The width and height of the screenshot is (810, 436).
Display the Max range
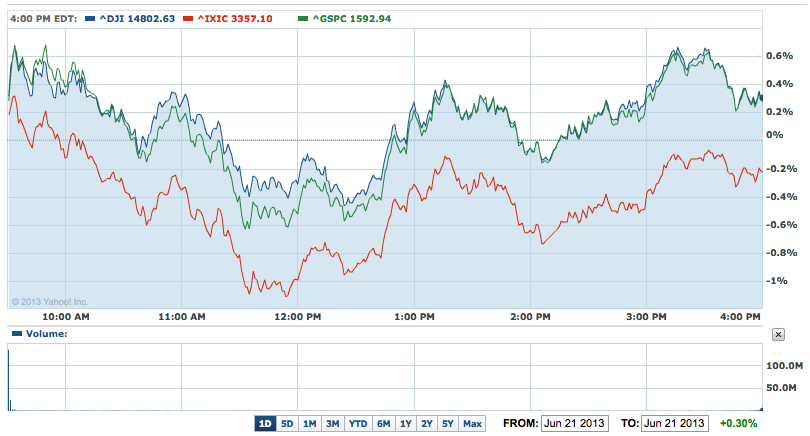coord(472,423)
